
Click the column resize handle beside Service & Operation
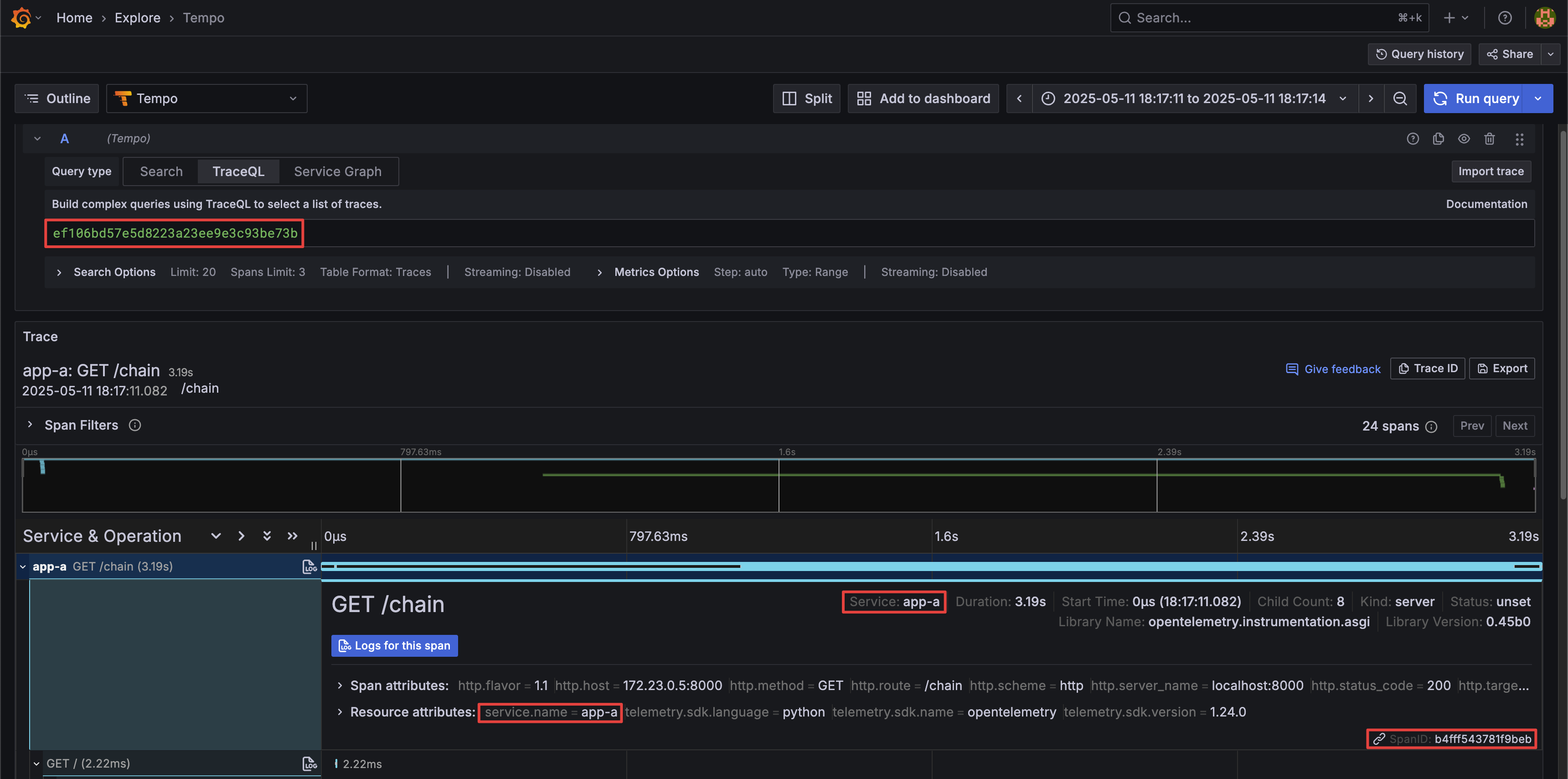pyautogui.click(x=314, y=546)
